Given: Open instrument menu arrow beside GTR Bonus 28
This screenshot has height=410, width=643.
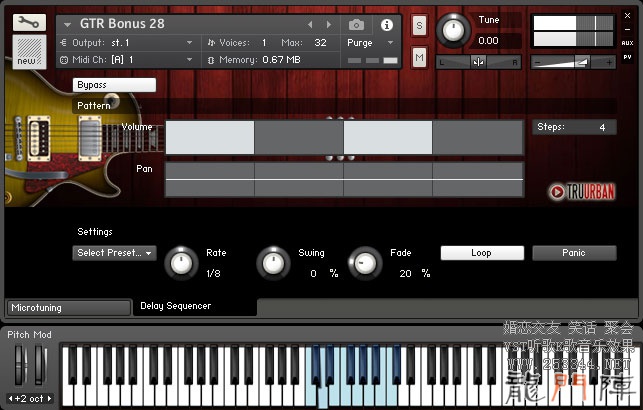Looking at the screenshot, I should click(x=67, y=25).
